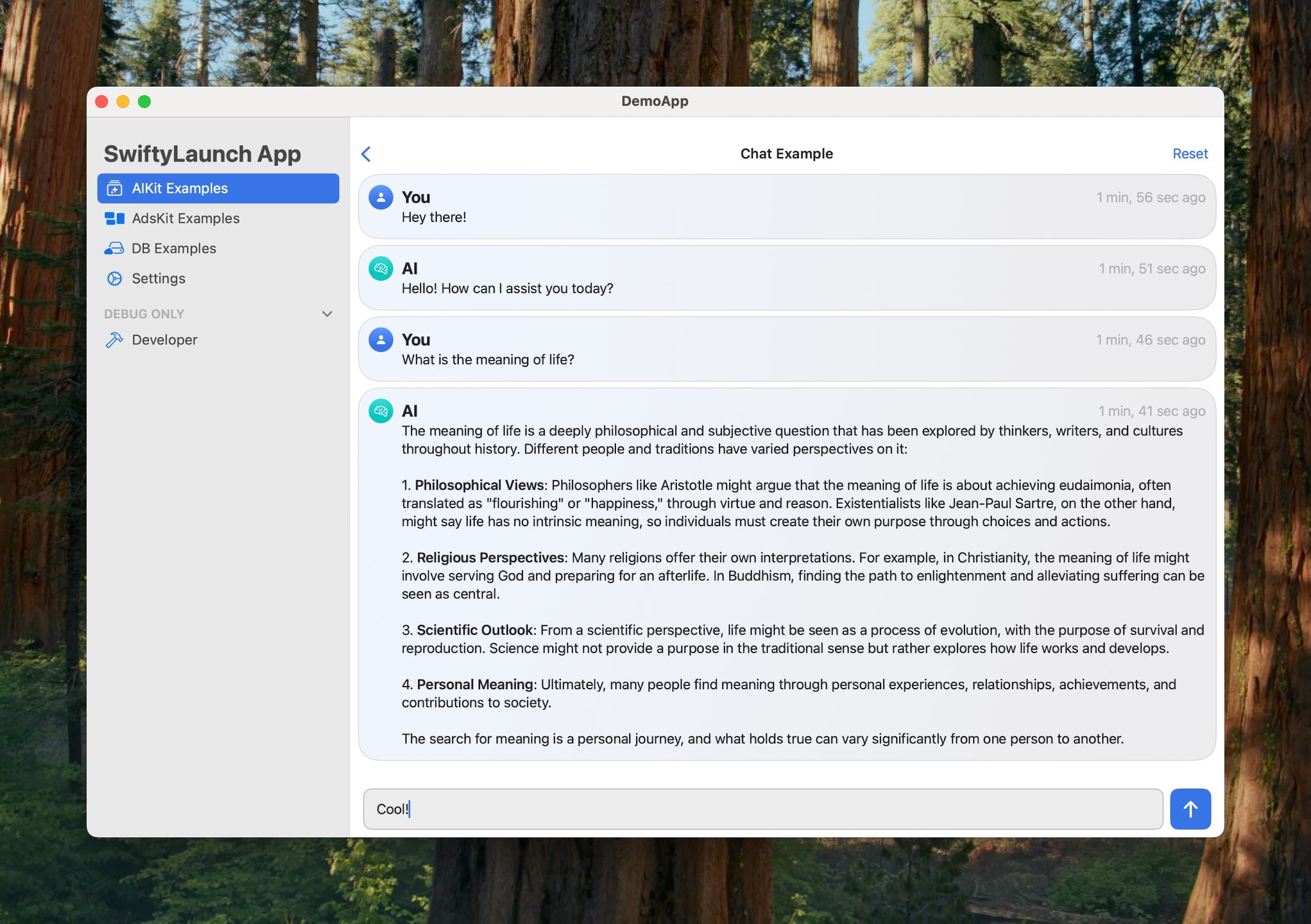Viewport: 1311px width, 924px height.
Task: Click the sentence starting 'The search for meaning'
Action: [762, 739]
